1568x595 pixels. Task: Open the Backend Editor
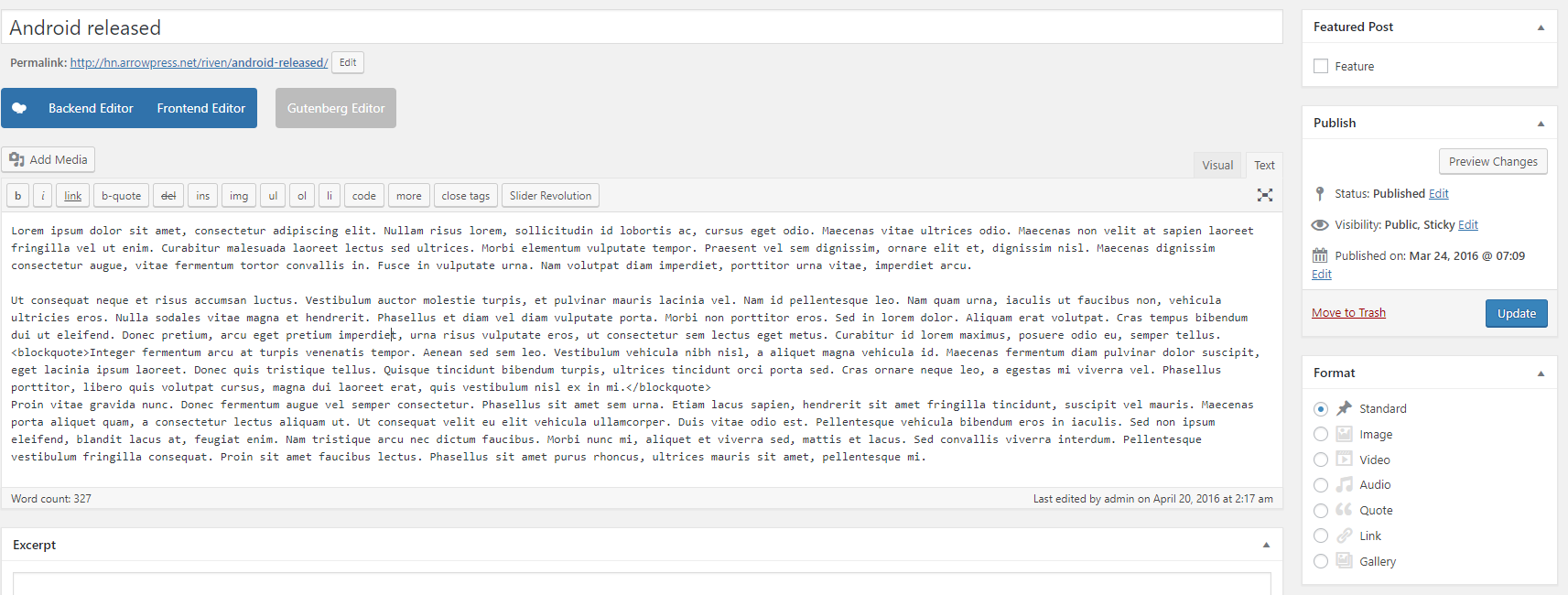tap(91, 108)
